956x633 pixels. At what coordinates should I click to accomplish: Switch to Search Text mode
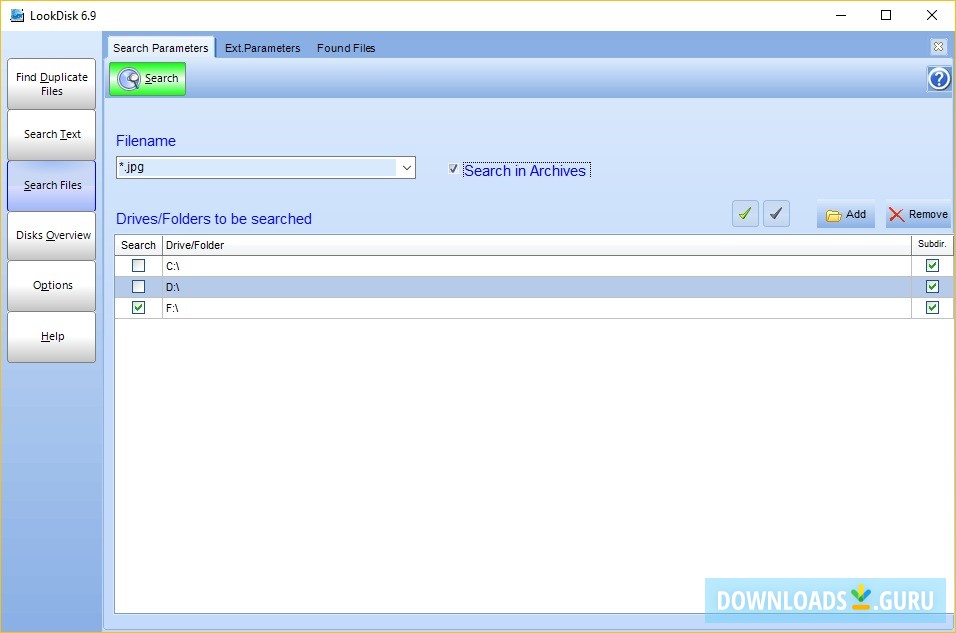(x=51, y=134)
